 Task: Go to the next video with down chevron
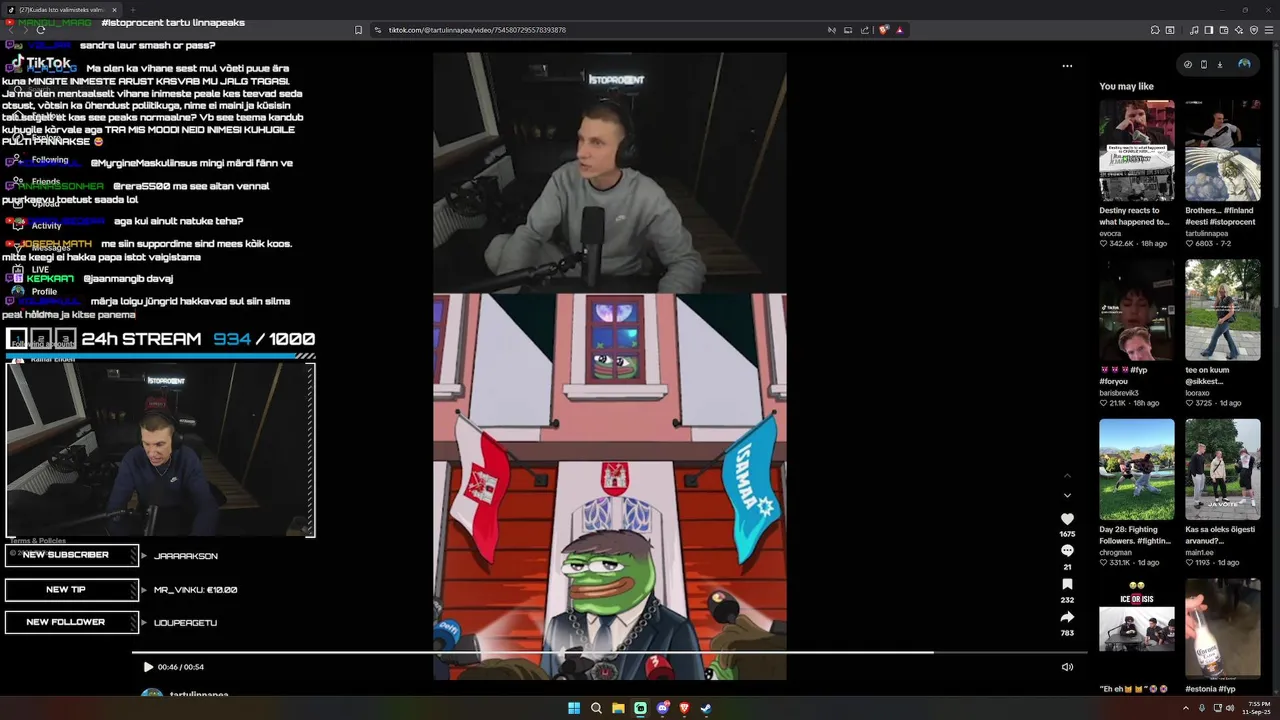click(x=1067, y=495)
